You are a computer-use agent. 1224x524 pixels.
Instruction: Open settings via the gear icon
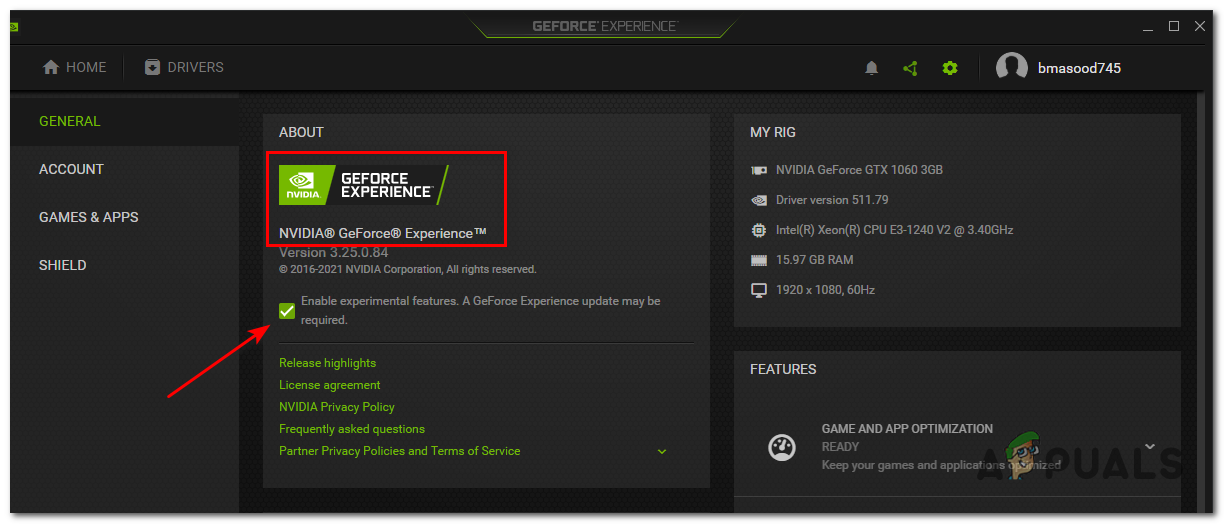(949, 68)
